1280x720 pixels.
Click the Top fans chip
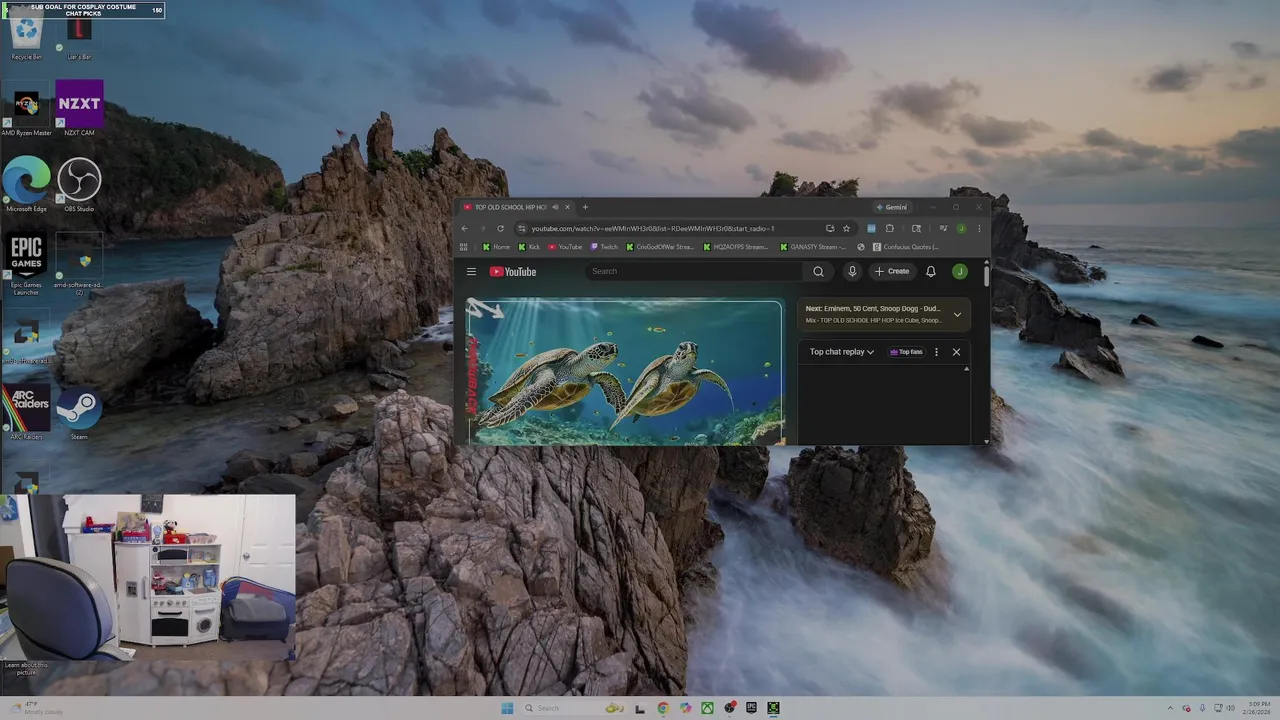coord(906,352)
